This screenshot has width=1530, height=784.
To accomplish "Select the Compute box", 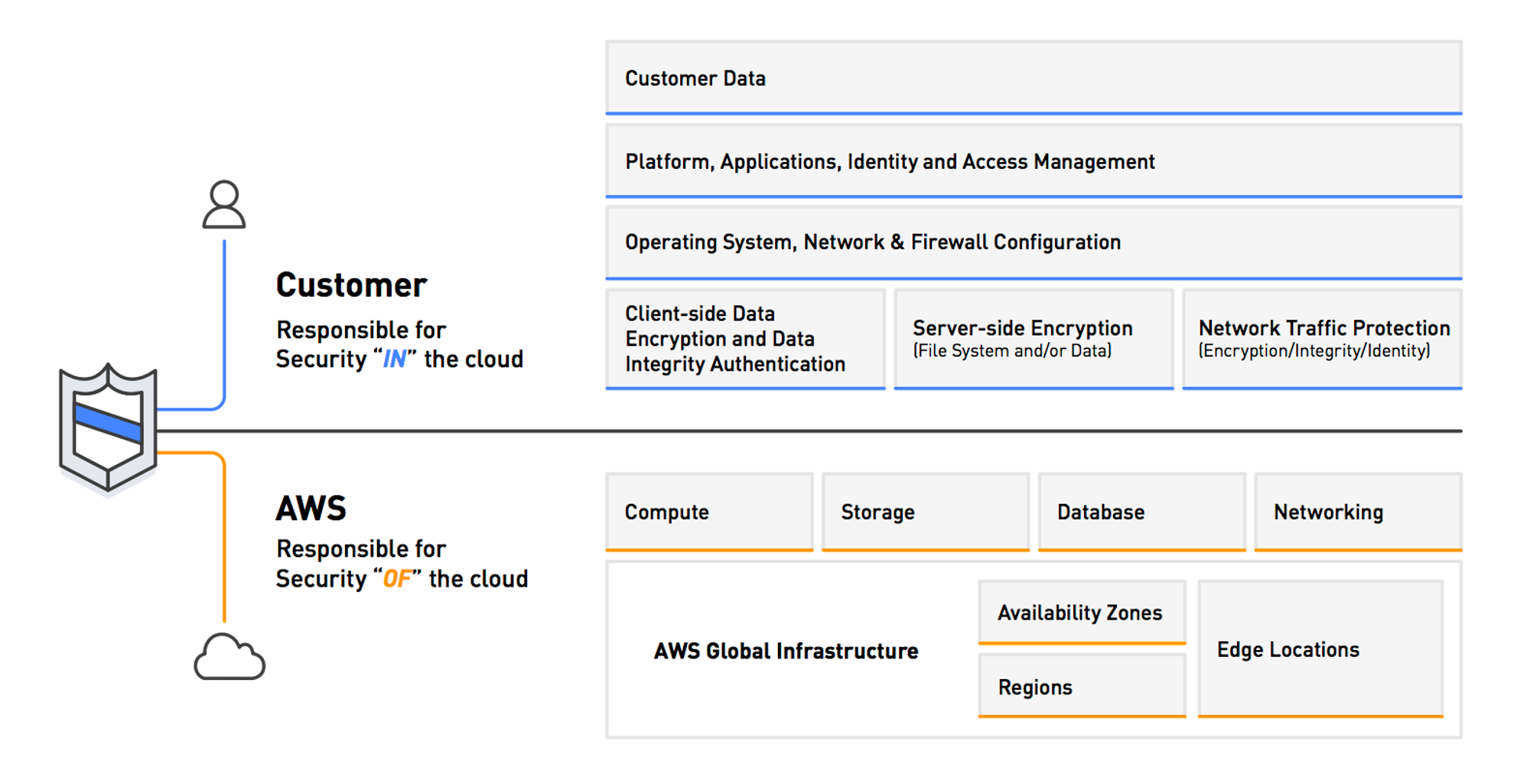I will [709, 512].
